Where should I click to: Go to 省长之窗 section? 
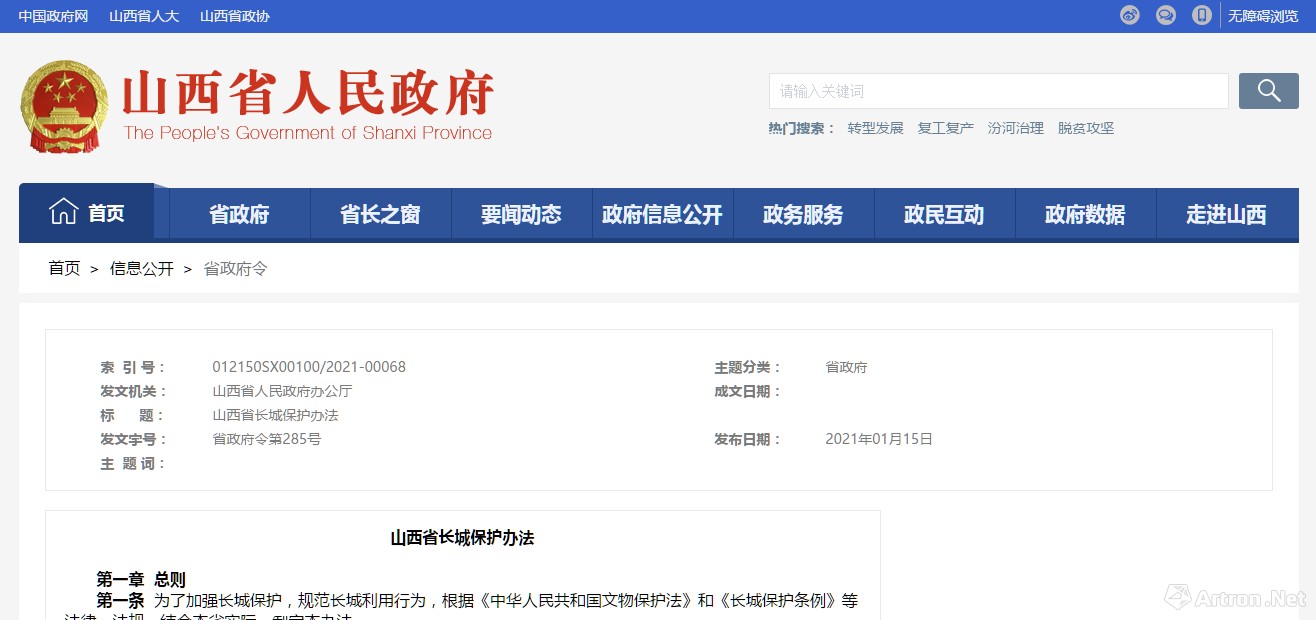pyautogui.click(x=380, y=214)
